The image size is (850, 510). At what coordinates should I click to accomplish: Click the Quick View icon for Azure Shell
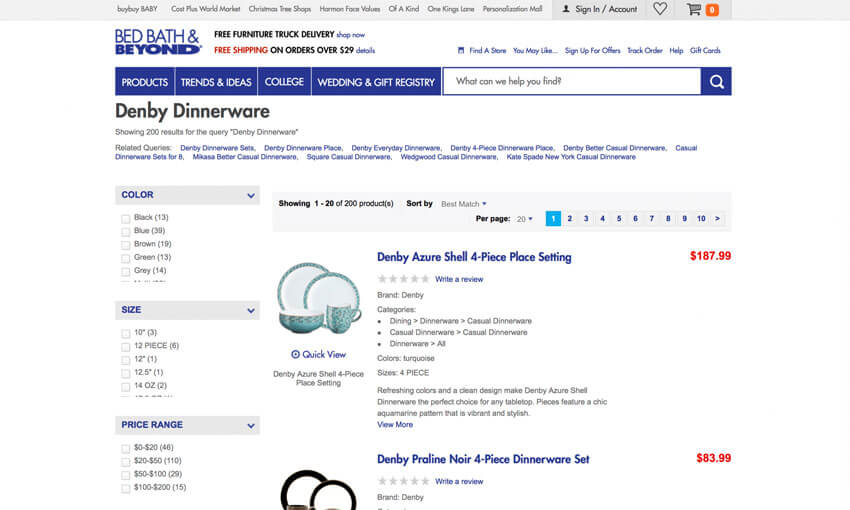click(x=295, y=354)
